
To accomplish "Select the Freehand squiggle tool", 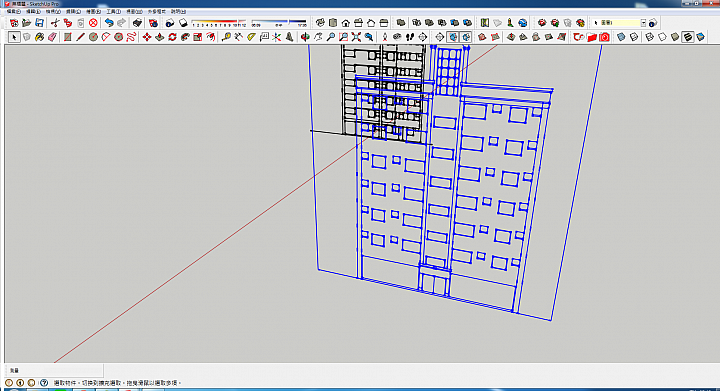I will click(131, 37).
